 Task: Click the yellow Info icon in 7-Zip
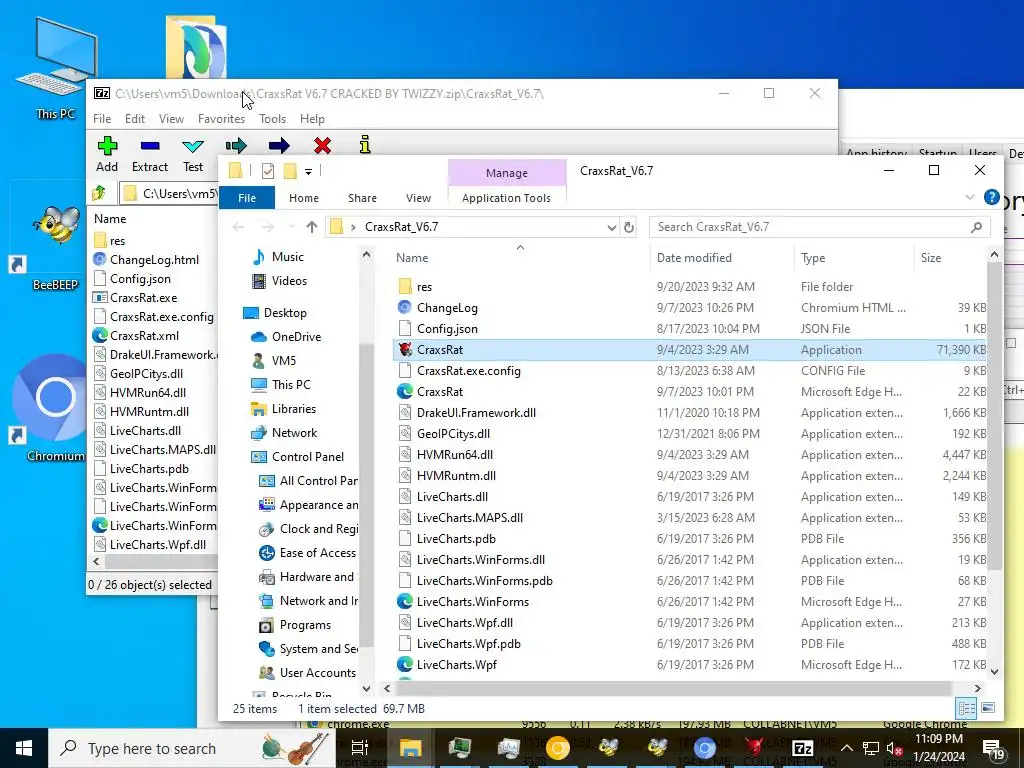(x=365, y=144)
